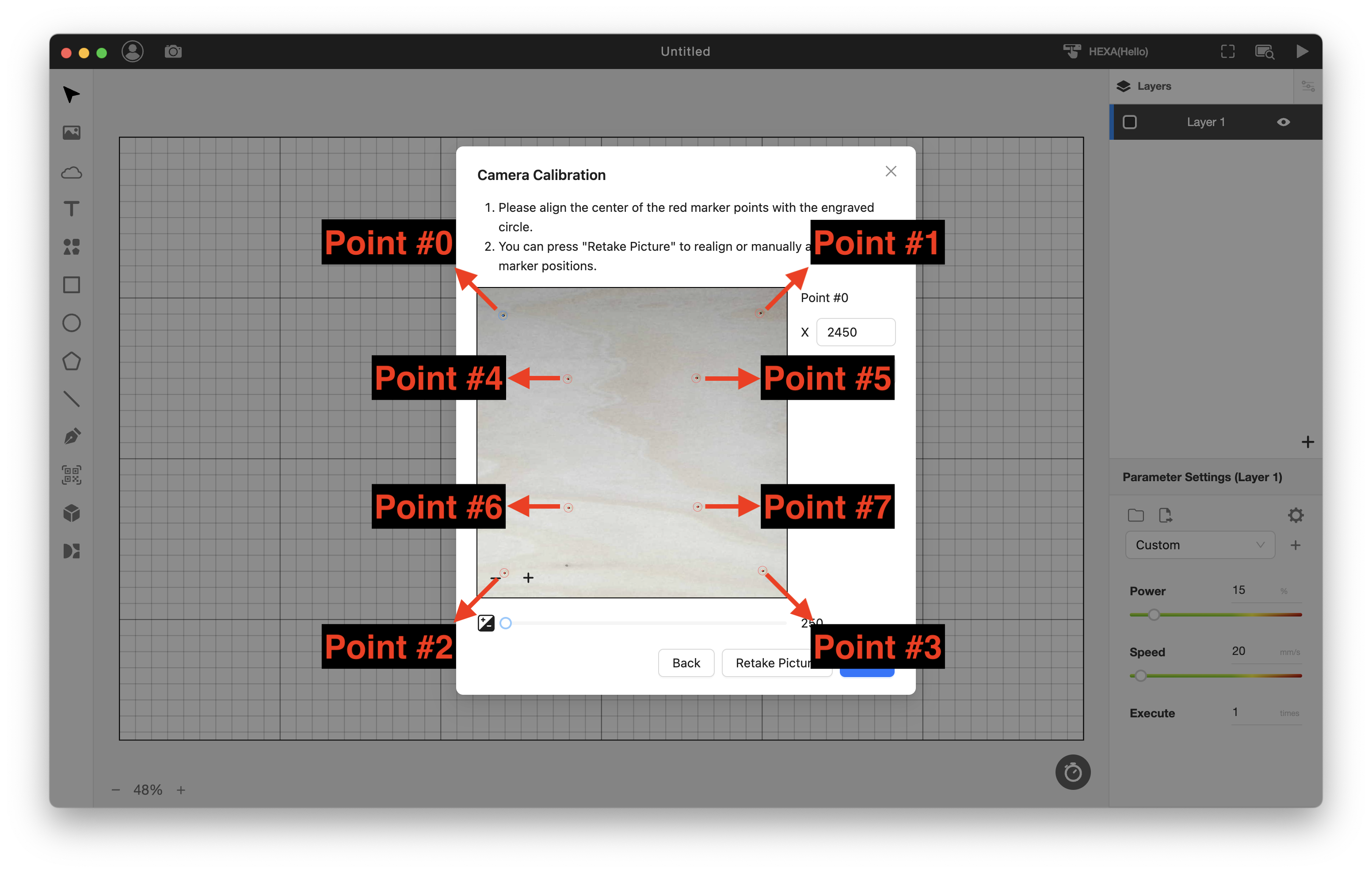This screenshot has width=1372, height=873.
Task: Choose the image import tool
Action: click(71, 132)
